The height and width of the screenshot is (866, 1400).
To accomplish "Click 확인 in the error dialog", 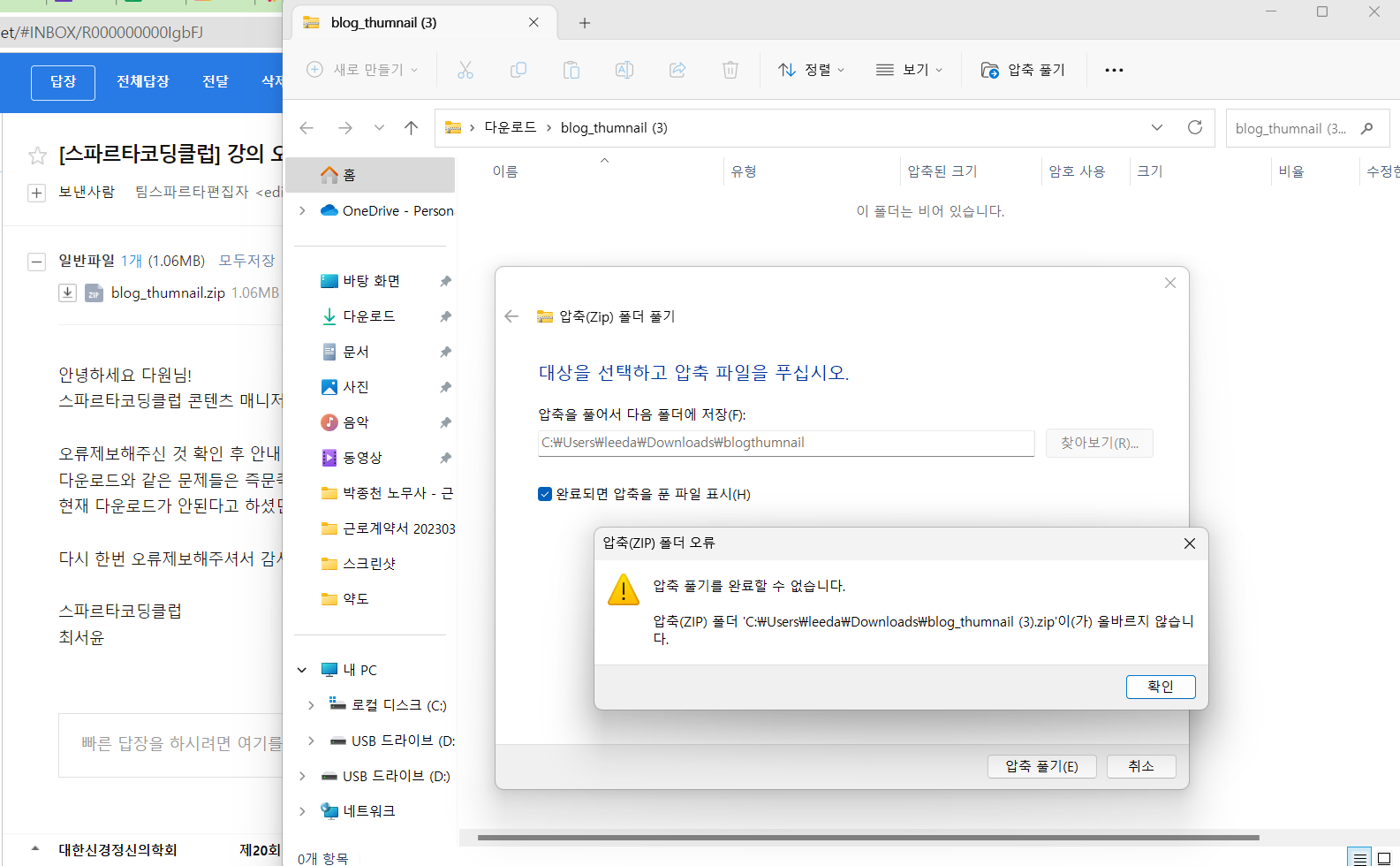I will (x=1161, y=687).
